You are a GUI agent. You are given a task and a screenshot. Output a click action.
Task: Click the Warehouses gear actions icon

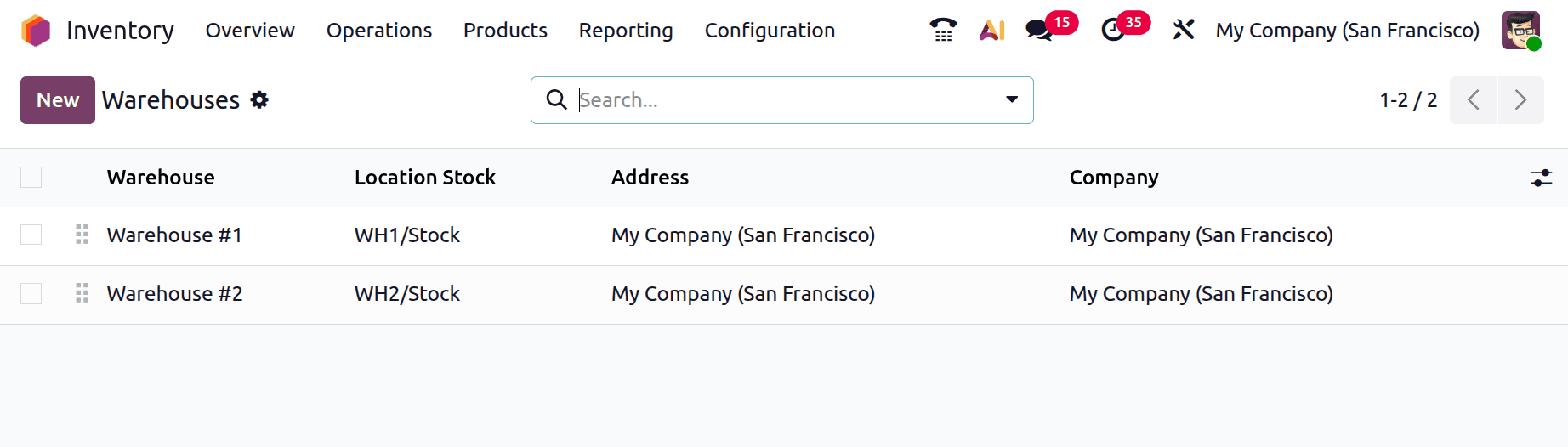pyautogui.click(x=259, y=100)
